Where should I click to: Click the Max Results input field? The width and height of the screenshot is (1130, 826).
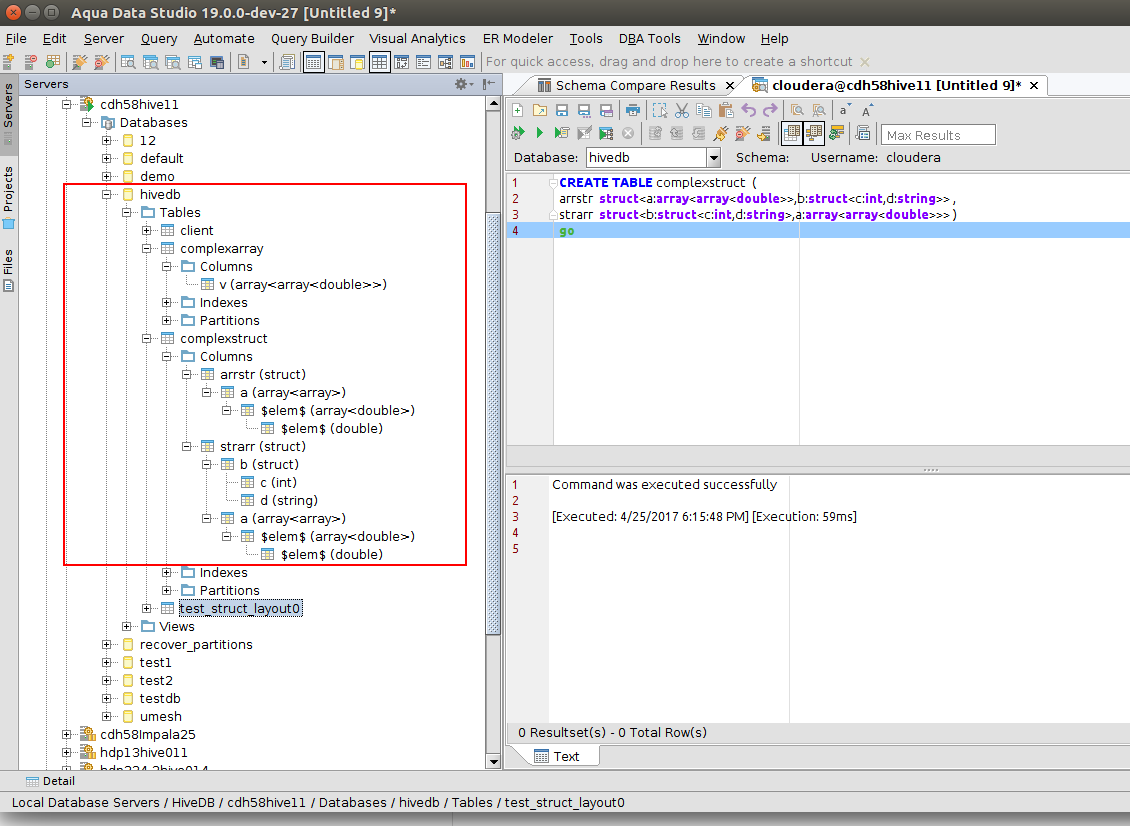[x=938, y=135]
